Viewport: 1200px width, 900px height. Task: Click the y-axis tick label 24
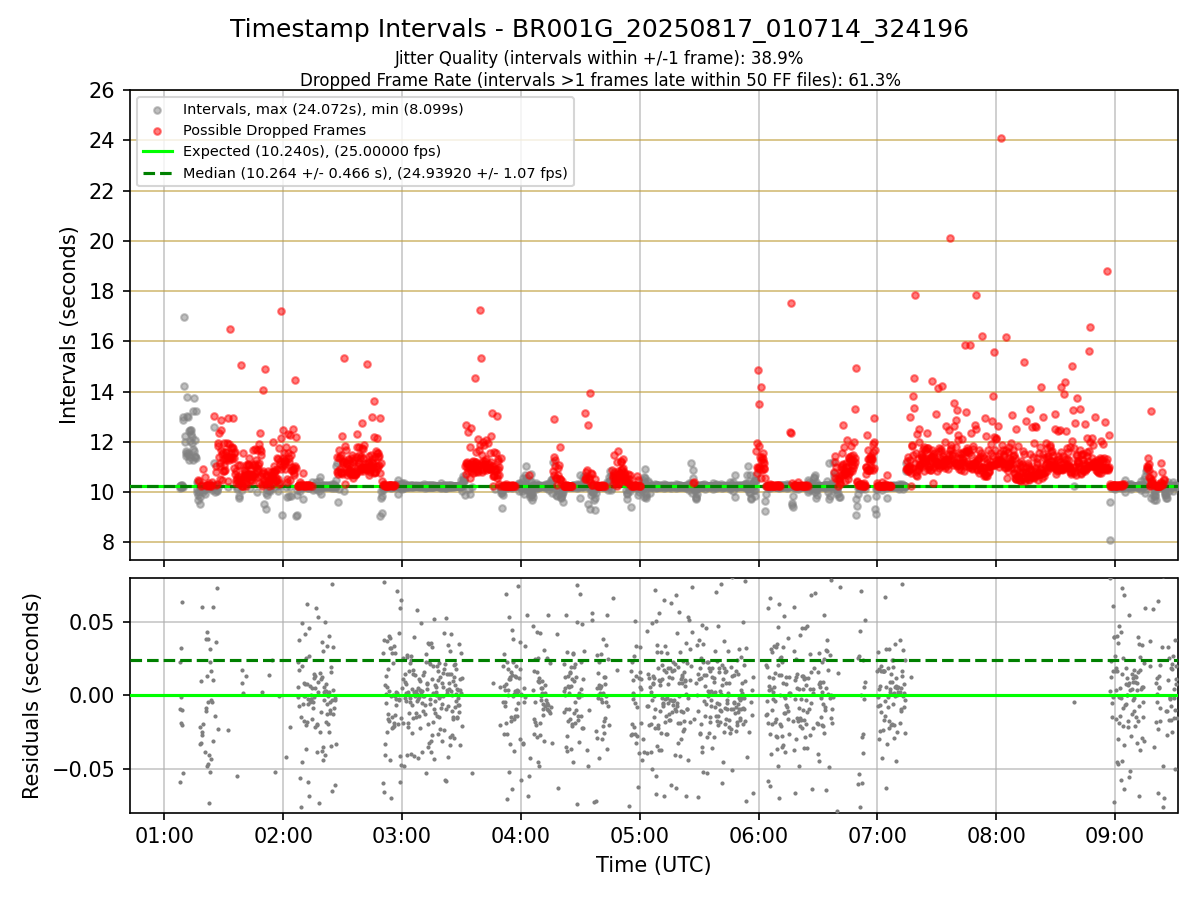pos(103,141)
